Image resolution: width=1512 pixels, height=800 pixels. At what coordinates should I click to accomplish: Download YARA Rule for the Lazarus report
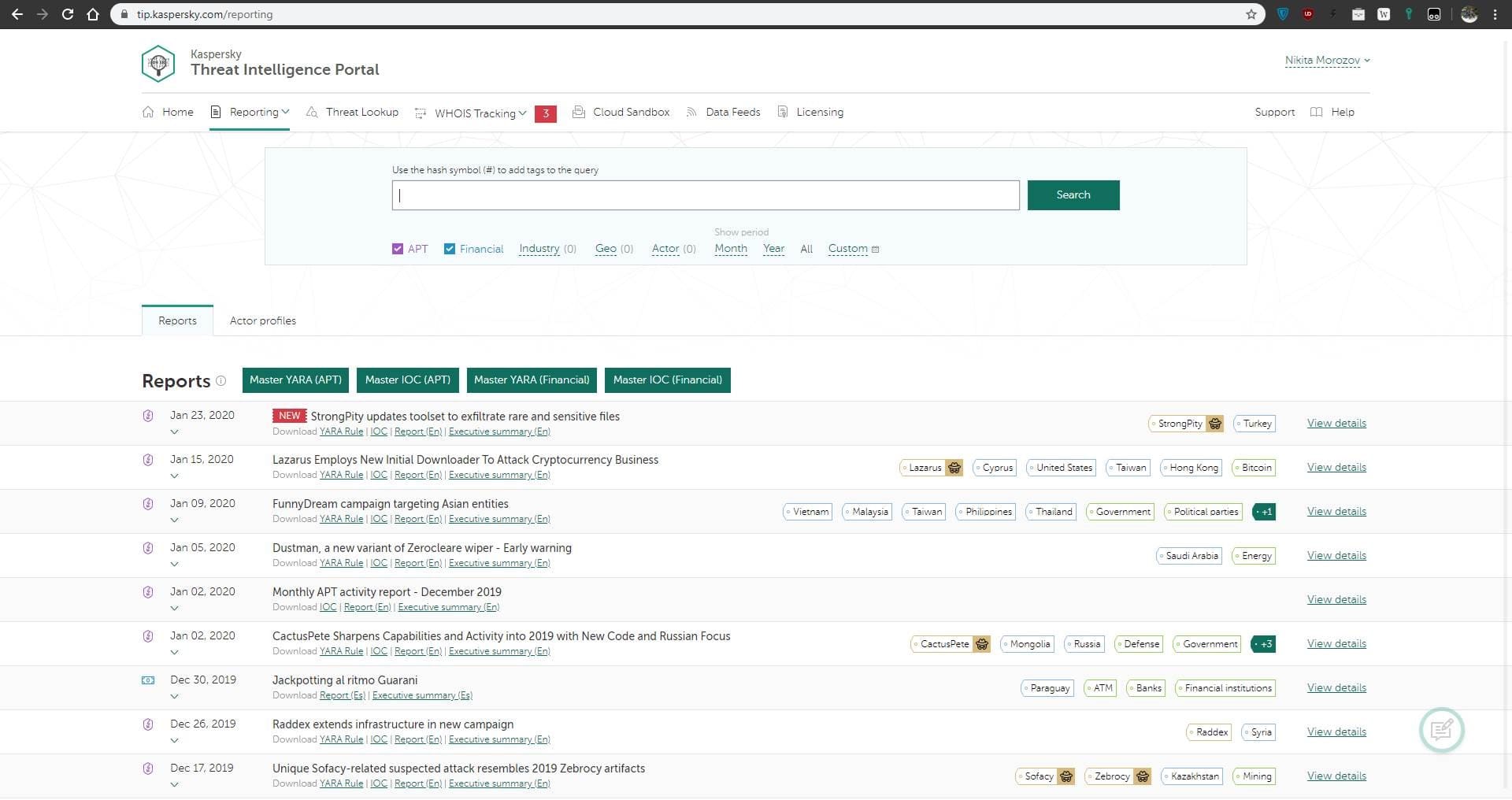click(x=341, y=475)
